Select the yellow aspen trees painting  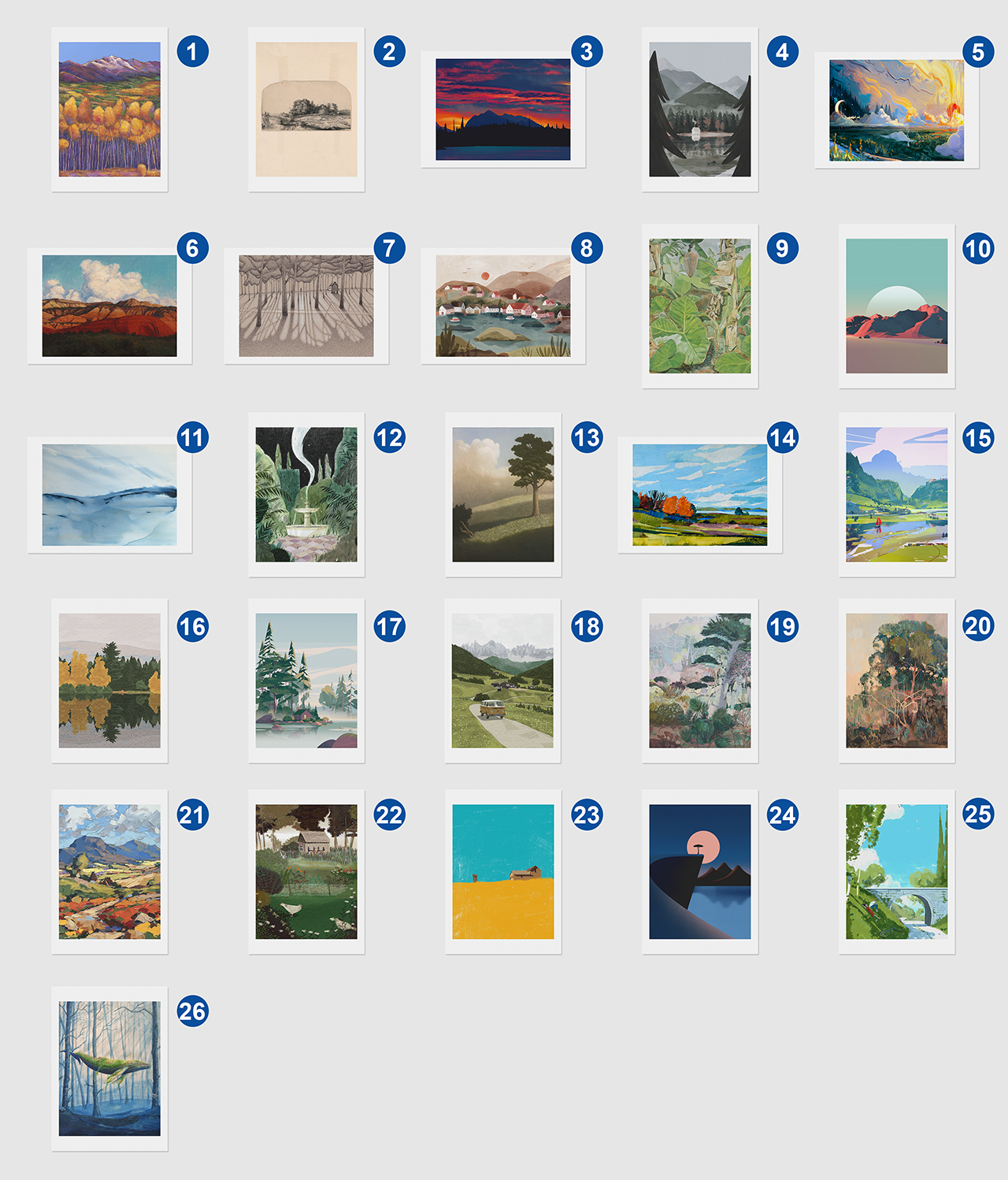coord(109,109)
